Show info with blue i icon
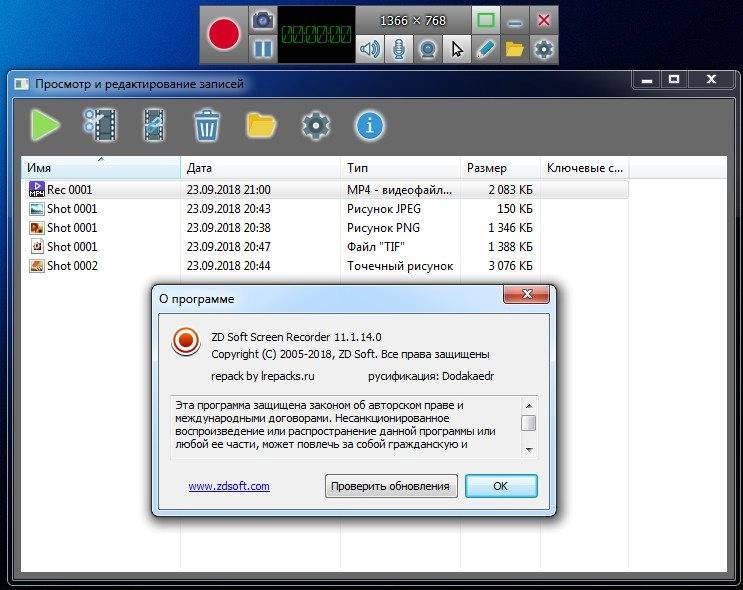 [x=370, y=126]
